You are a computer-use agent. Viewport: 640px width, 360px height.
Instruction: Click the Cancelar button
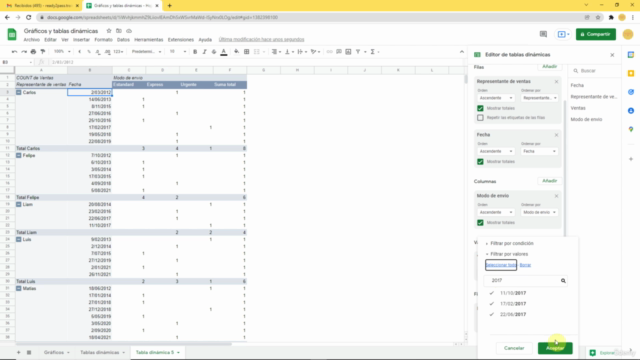tap(514, 348)
